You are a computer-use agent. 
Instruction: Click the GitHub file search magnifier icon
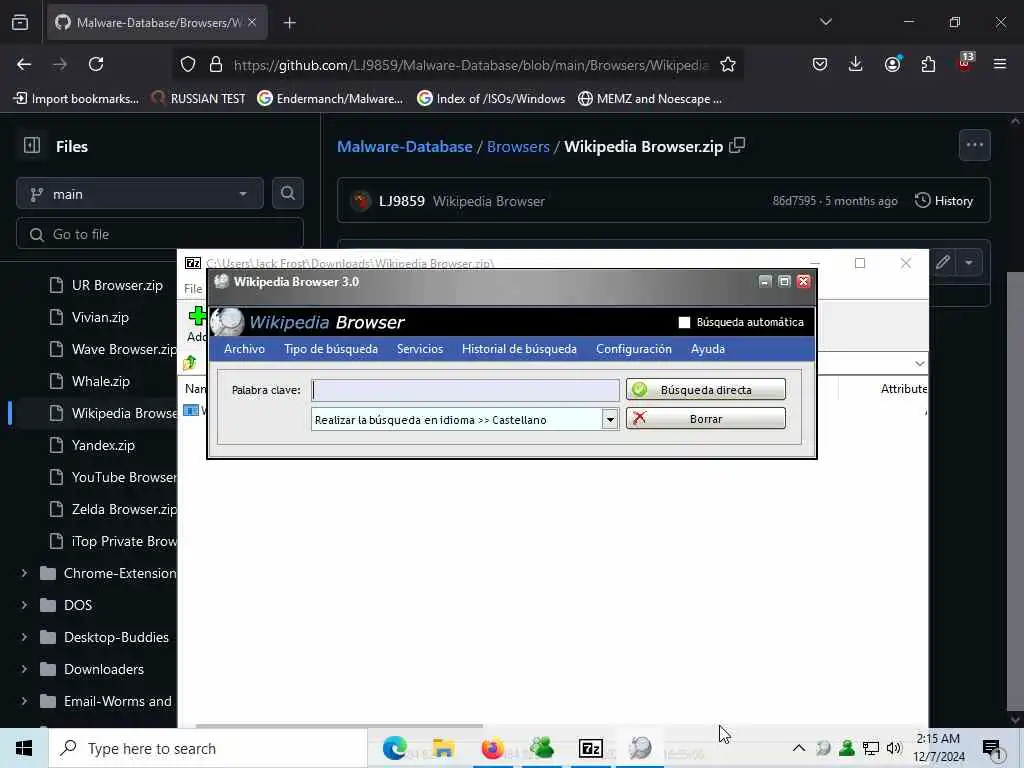[287, 193]
